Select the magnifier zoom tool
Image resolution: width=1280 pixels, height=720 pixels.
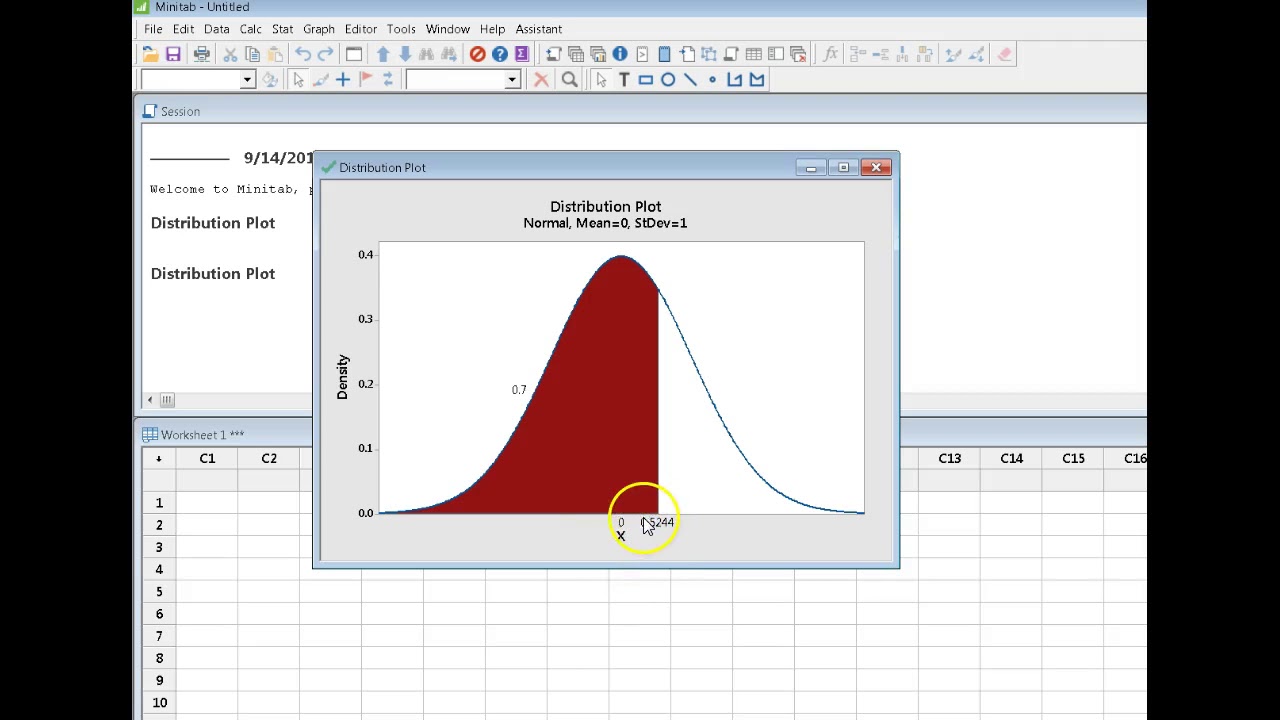569,80
